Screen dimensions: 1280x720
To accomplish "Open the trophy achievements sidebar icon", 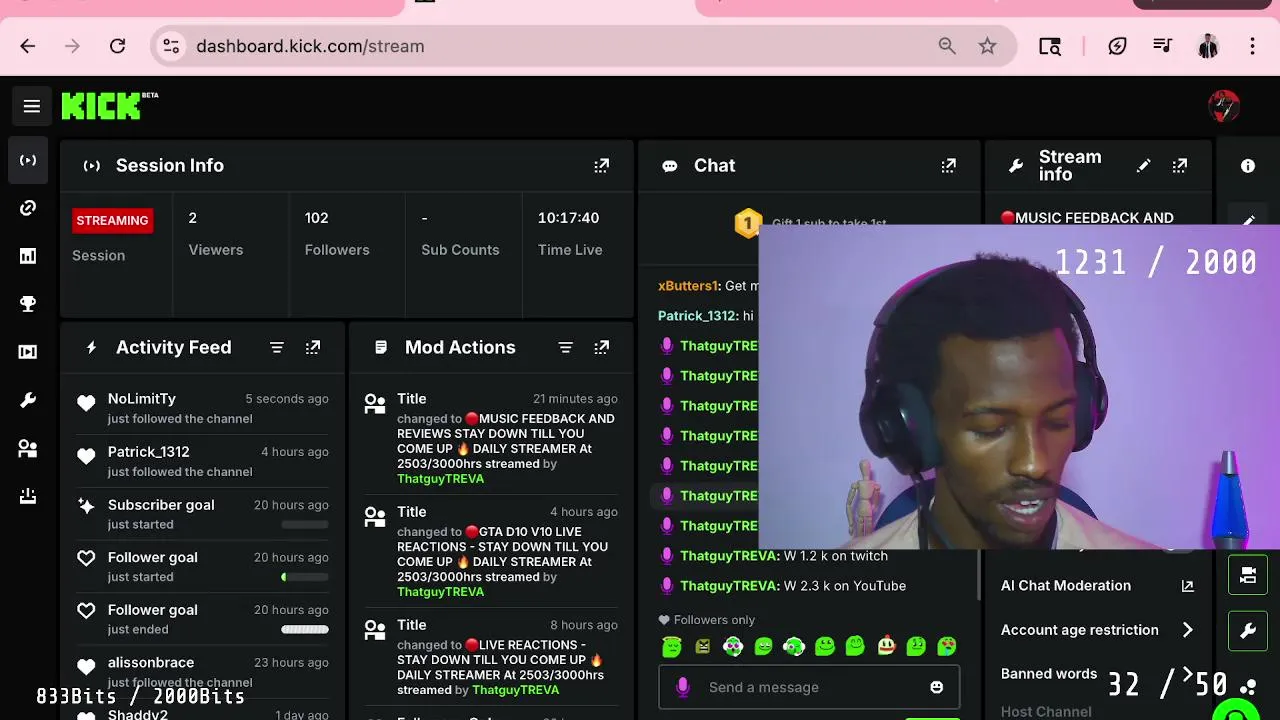I will (28, 304).
